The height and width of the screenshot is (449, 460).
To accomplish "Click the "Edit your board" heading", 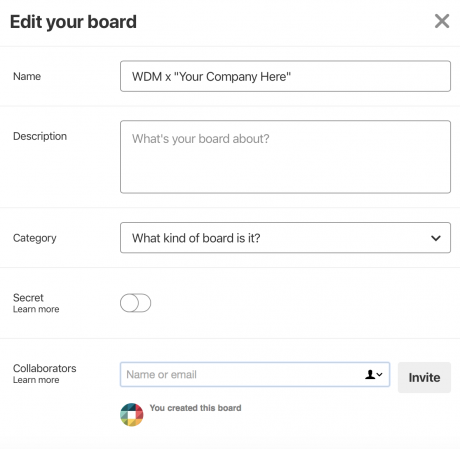I will click(x=73, y=22).
